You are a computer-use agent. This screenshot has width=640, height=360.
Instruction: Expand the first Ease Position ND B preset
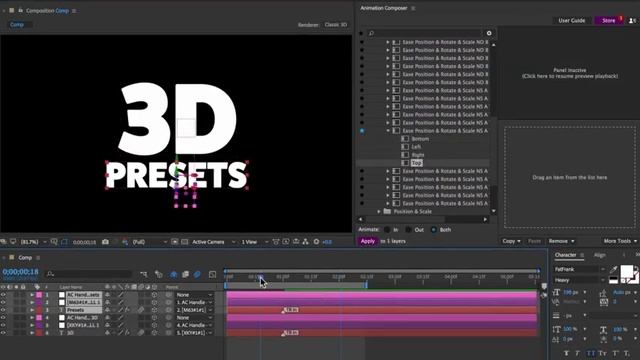point(388,42)
